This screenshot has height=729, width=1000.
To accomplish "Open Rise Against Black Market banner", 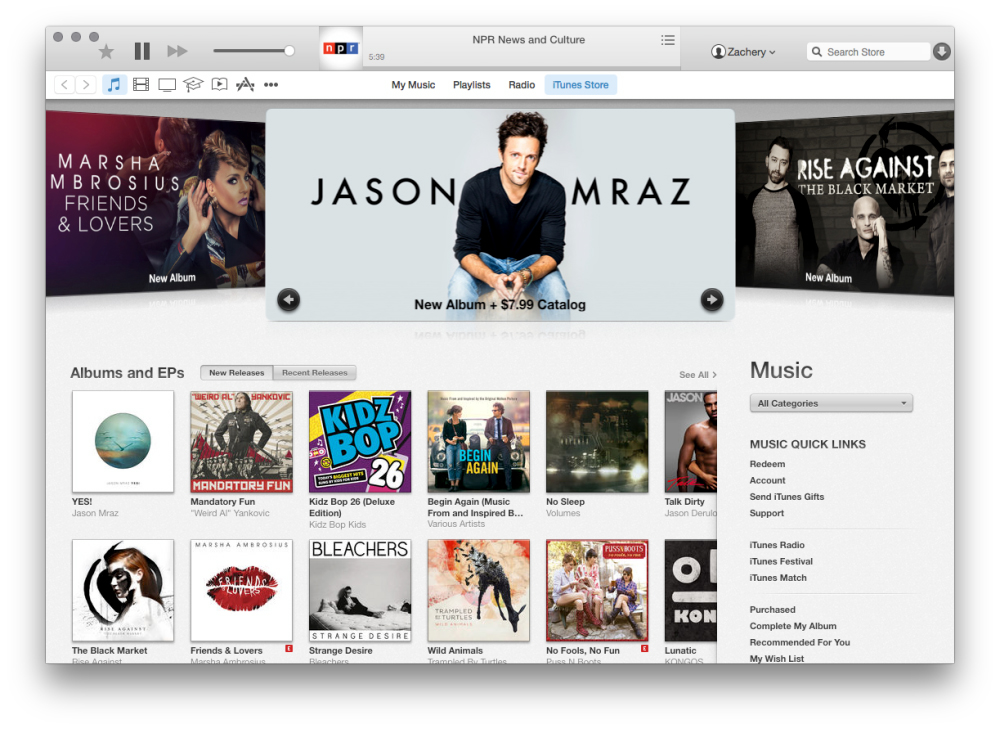I will [844, 203].
